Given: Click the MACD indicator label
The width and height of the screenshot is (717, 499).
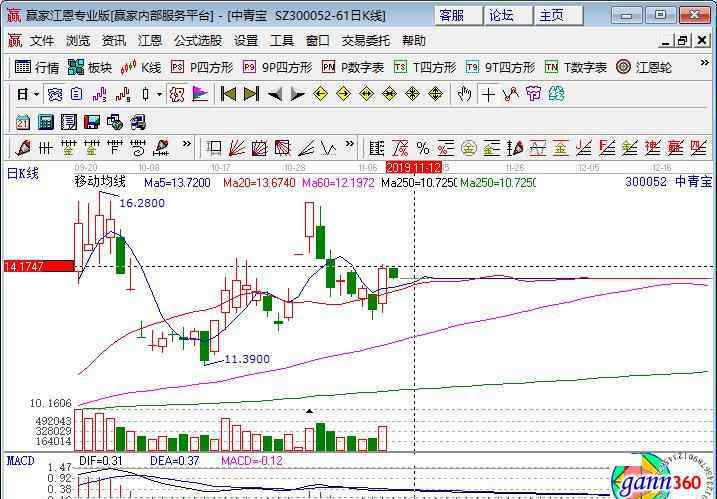Looking at the screenshot, I should [x=21, y=461].
